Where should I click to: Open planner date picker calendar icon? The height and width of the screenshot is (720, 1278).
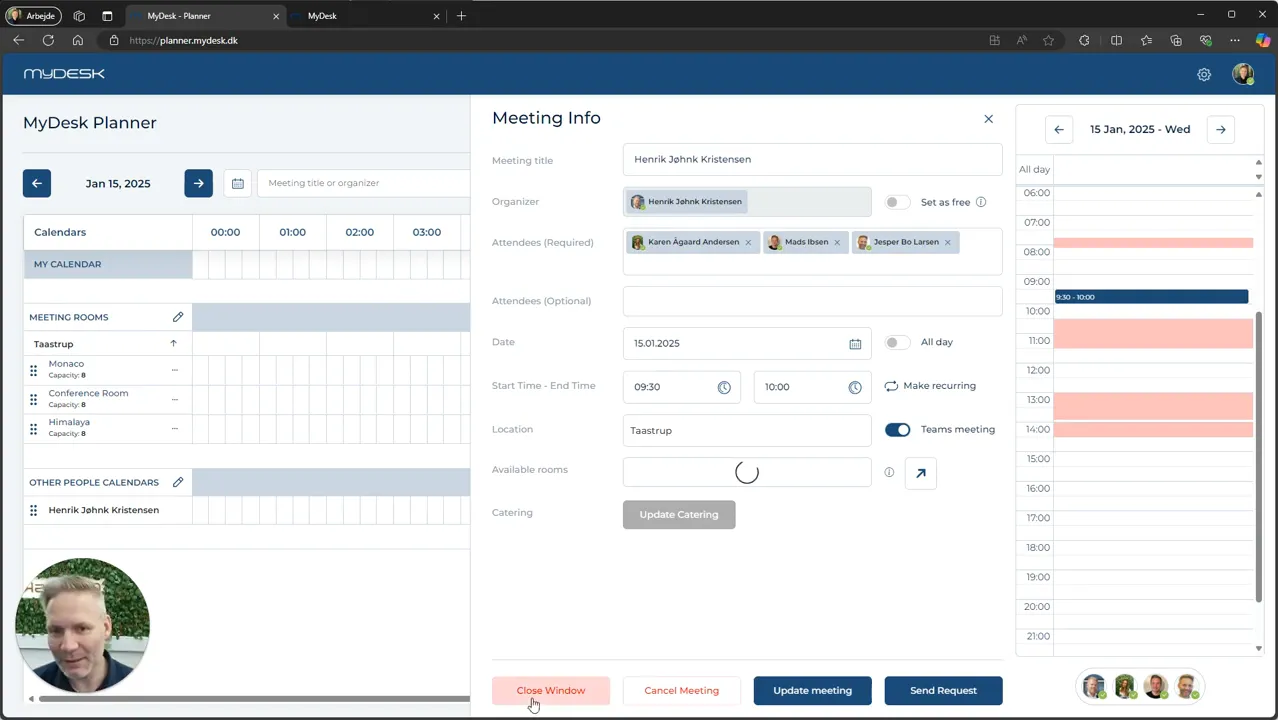(x=238, y=183)
